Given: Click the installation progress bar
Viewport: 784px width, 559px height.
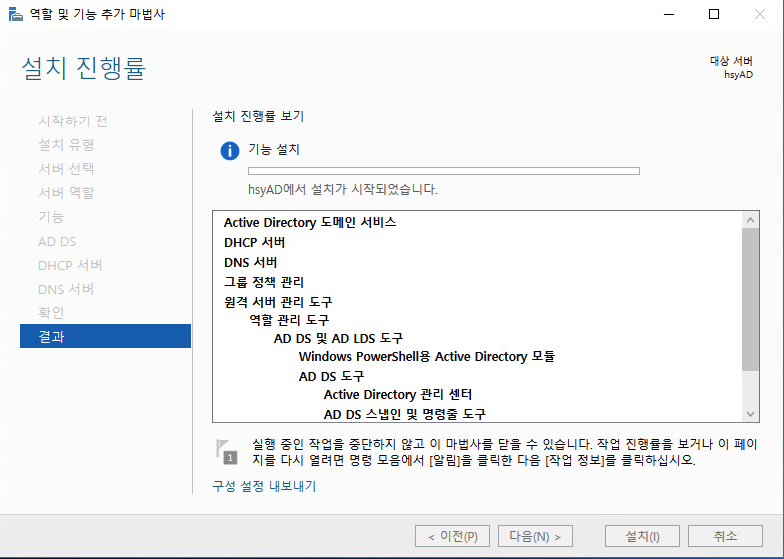Looking at the screenshot, I should [x=444, y=171].
